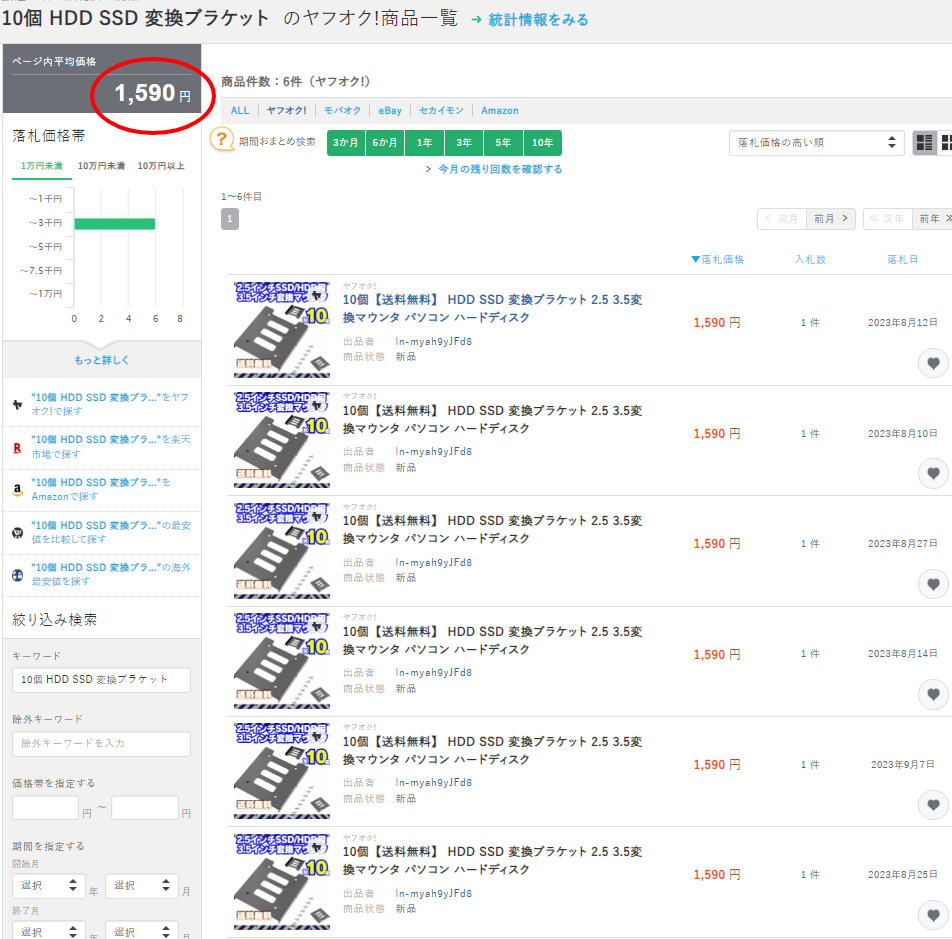The image size is (952, 939).
Task: Select the 10万円未満 price range tab
Action: tap(100, 166)
